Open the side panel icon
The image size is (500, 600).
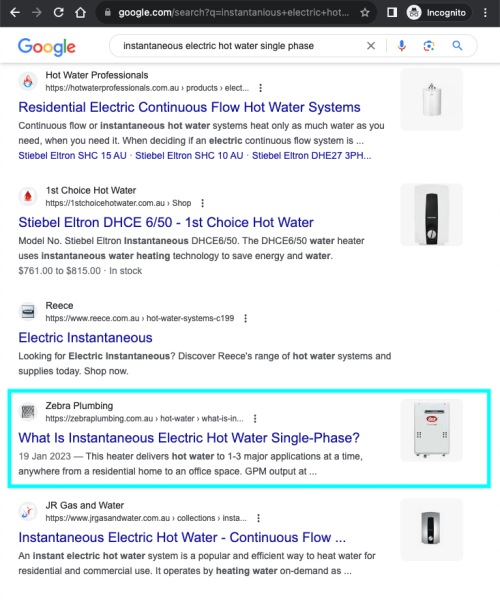pyautogui.click(x=392, y=13)
